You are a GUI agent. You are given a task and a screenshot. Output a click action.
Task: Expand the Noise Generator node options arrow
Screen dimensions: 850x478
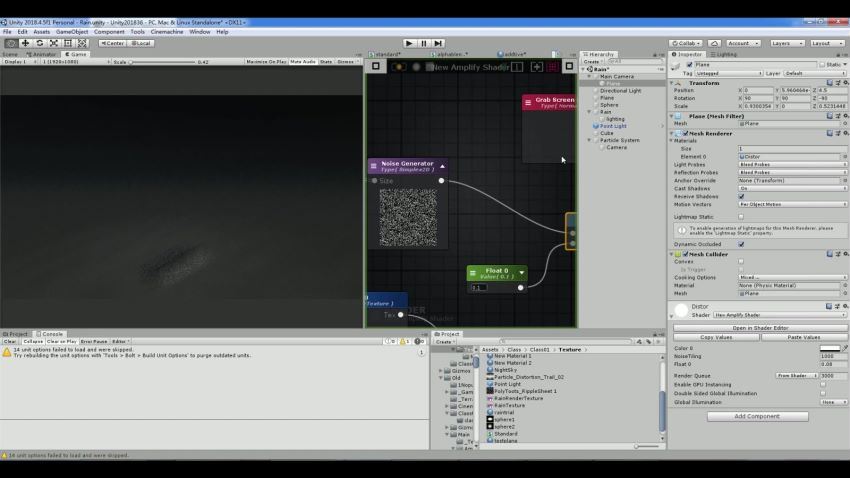pos(442,166)
